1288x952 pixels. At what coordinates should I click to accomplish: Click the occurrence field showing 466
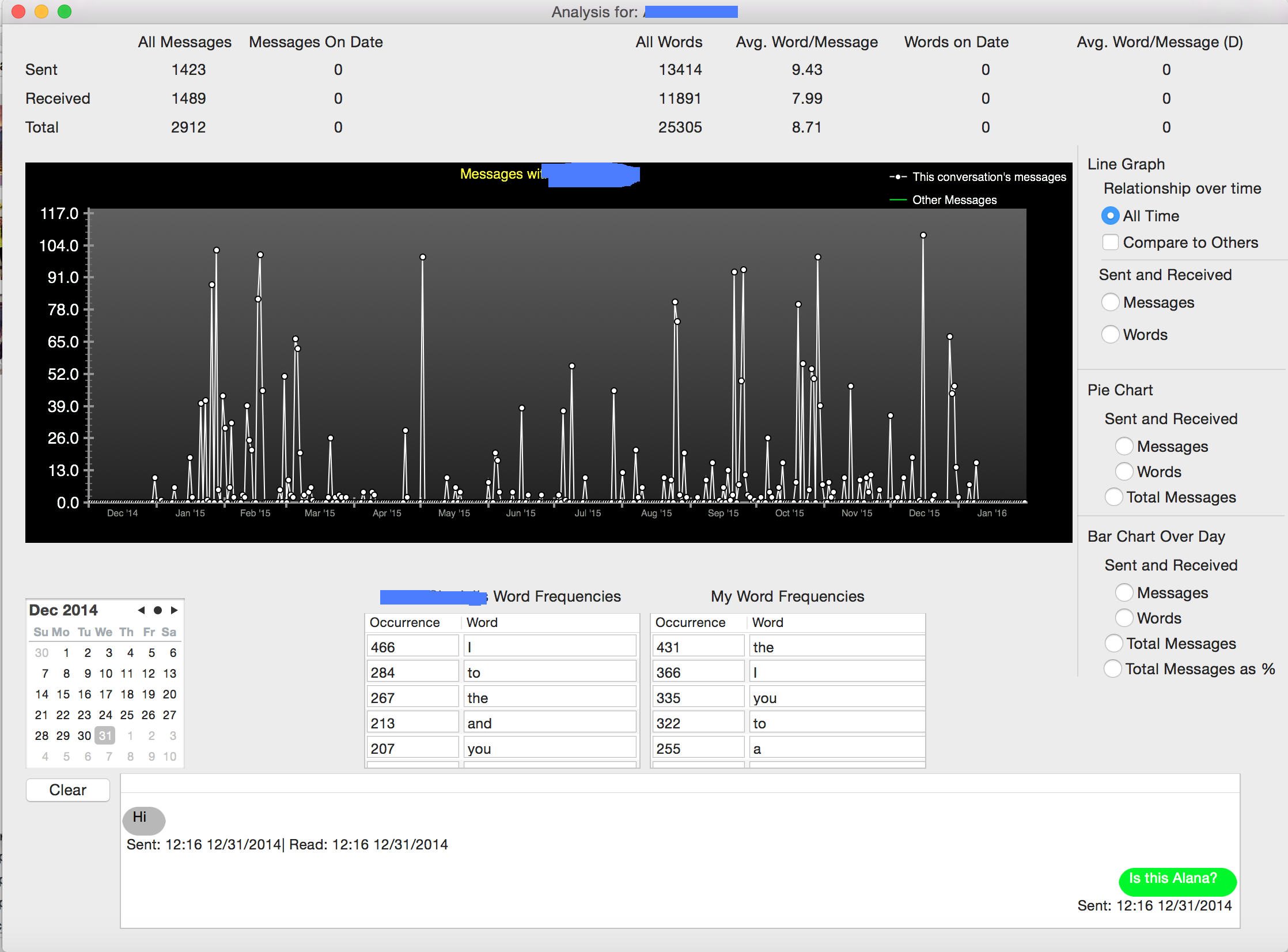click(x=412, y=647)
